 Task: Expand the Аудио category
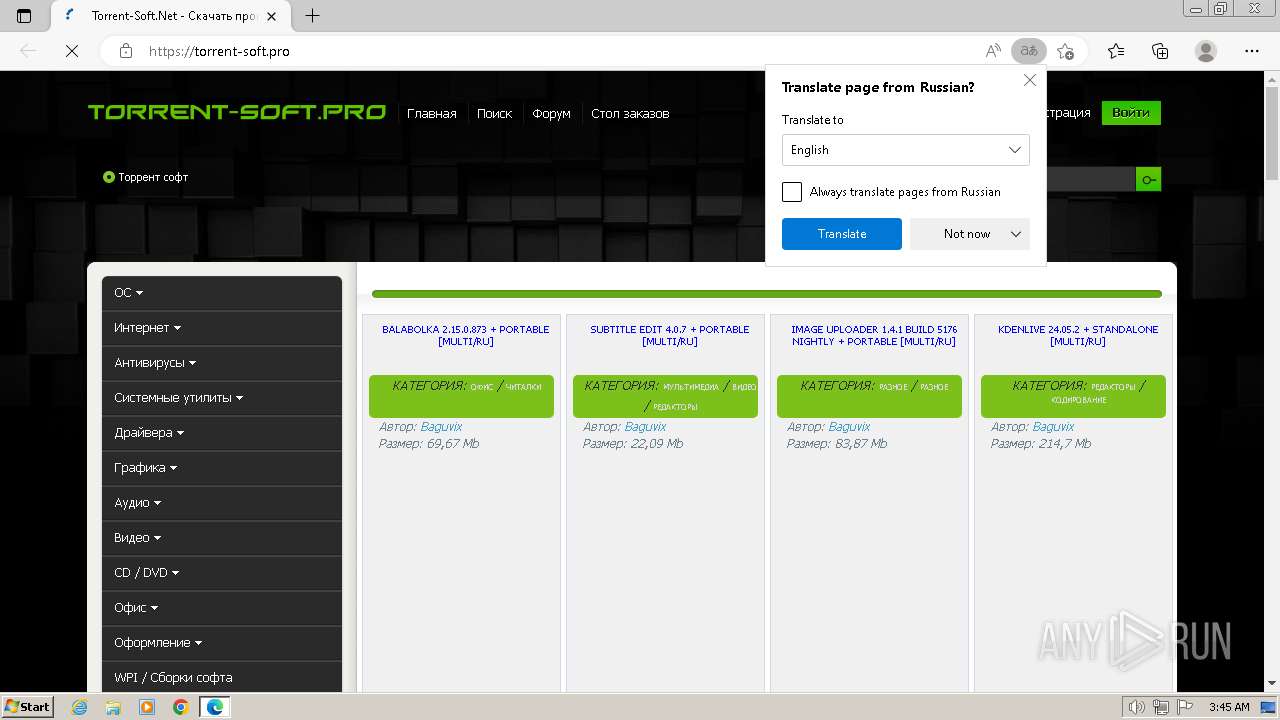pos(222,503)
